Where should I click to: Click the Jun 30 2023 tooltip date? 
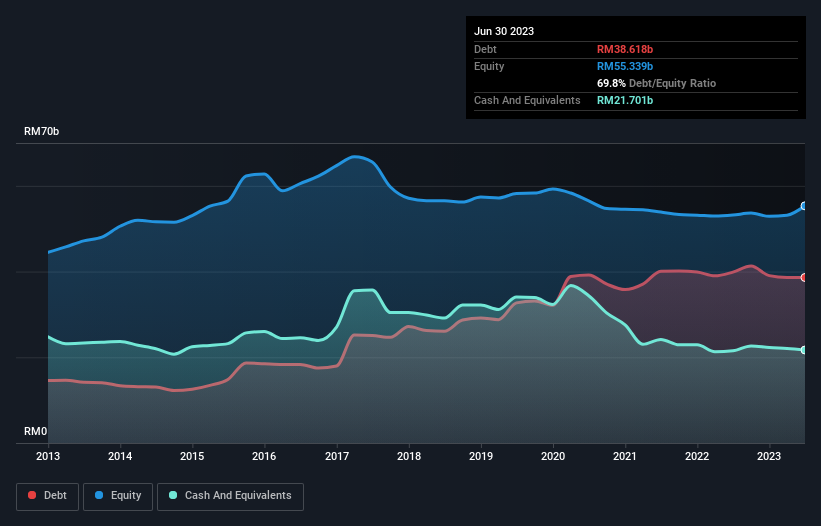point(504,31)
